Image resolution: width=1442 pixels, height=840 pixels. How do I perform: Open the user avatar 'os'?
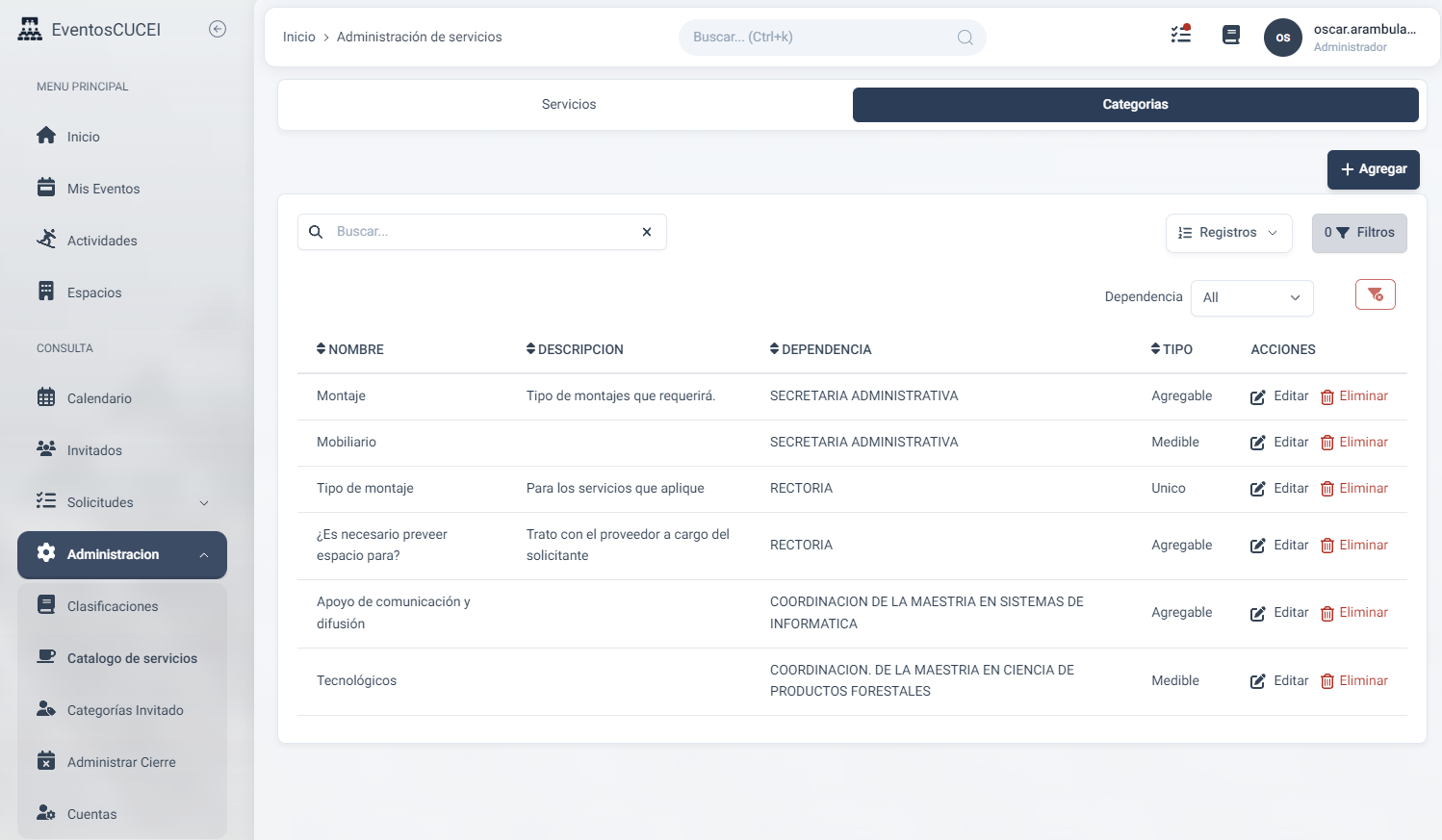click(1282, 38)
